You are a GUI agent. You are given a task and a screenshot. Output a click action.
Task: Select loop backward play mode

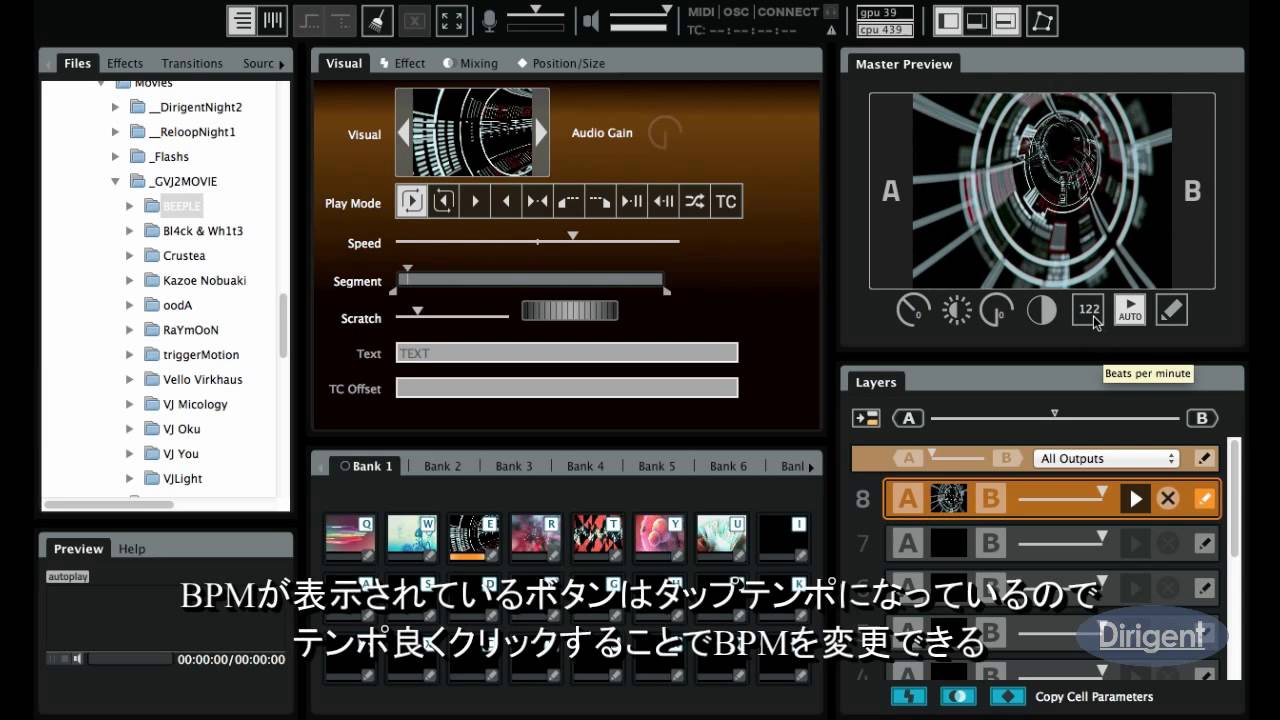pos(443,201)
